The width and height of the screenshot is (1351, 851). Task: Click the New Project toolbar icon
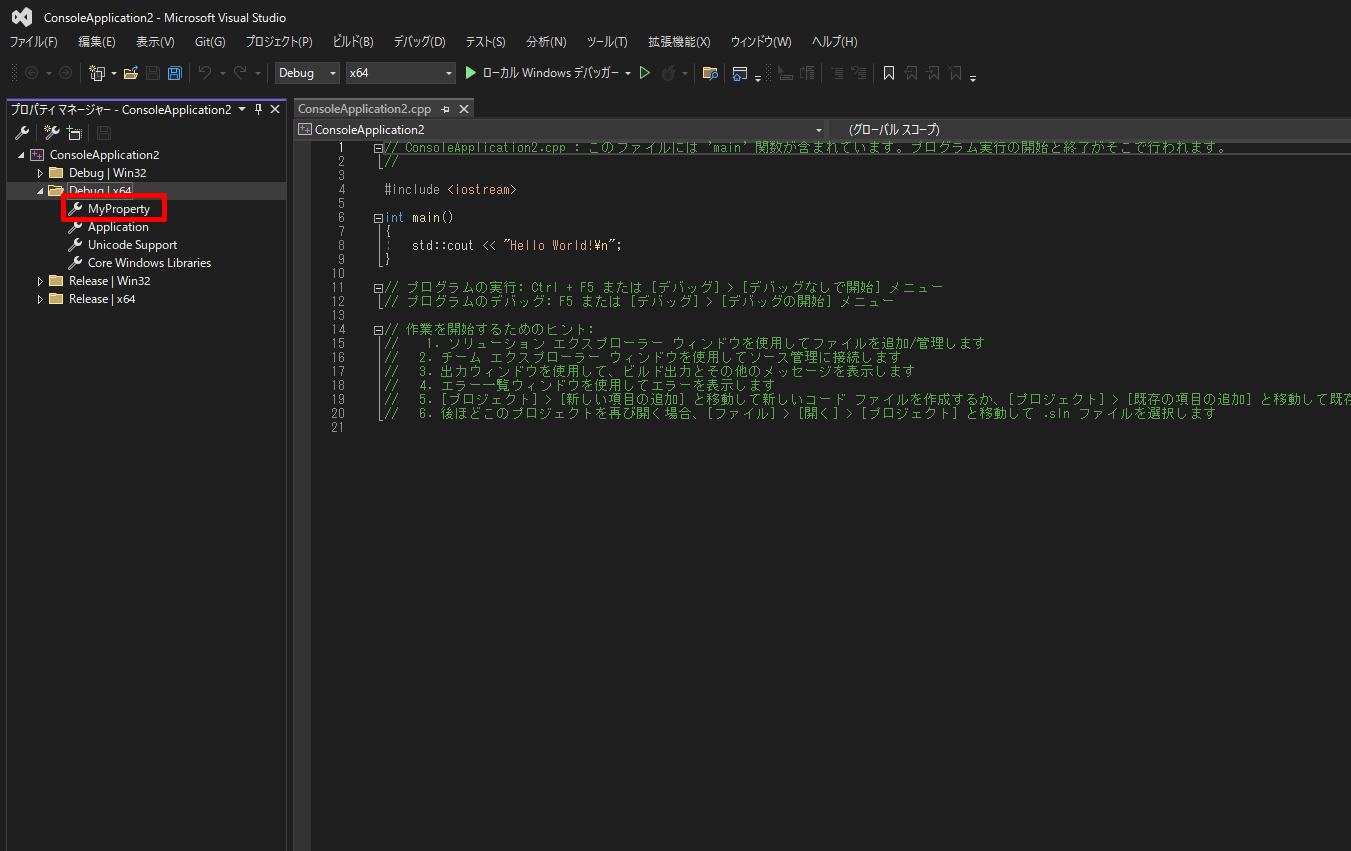(x=97, y=73)
